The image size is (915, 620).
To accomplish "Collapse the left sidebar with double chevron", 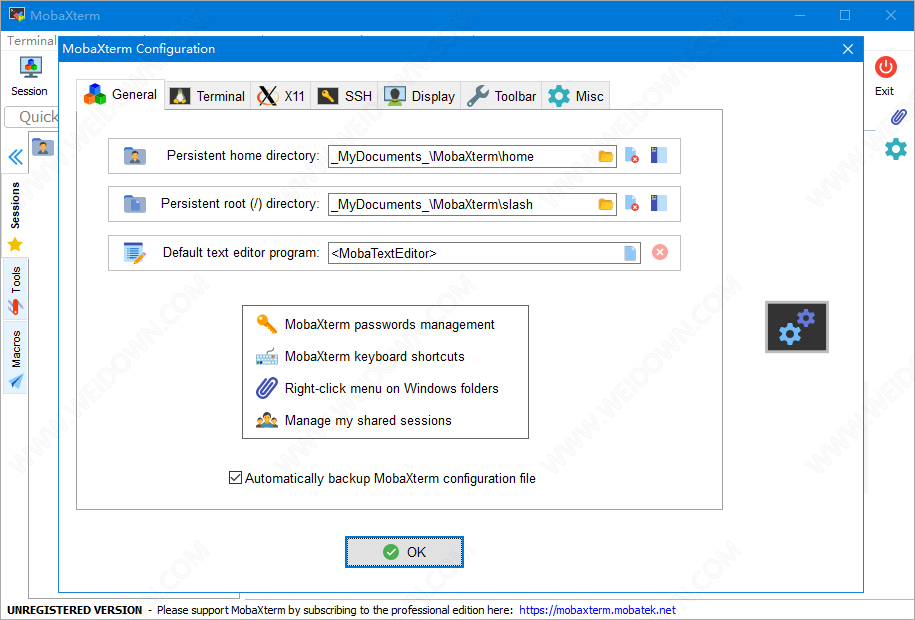I will [16, 157].
